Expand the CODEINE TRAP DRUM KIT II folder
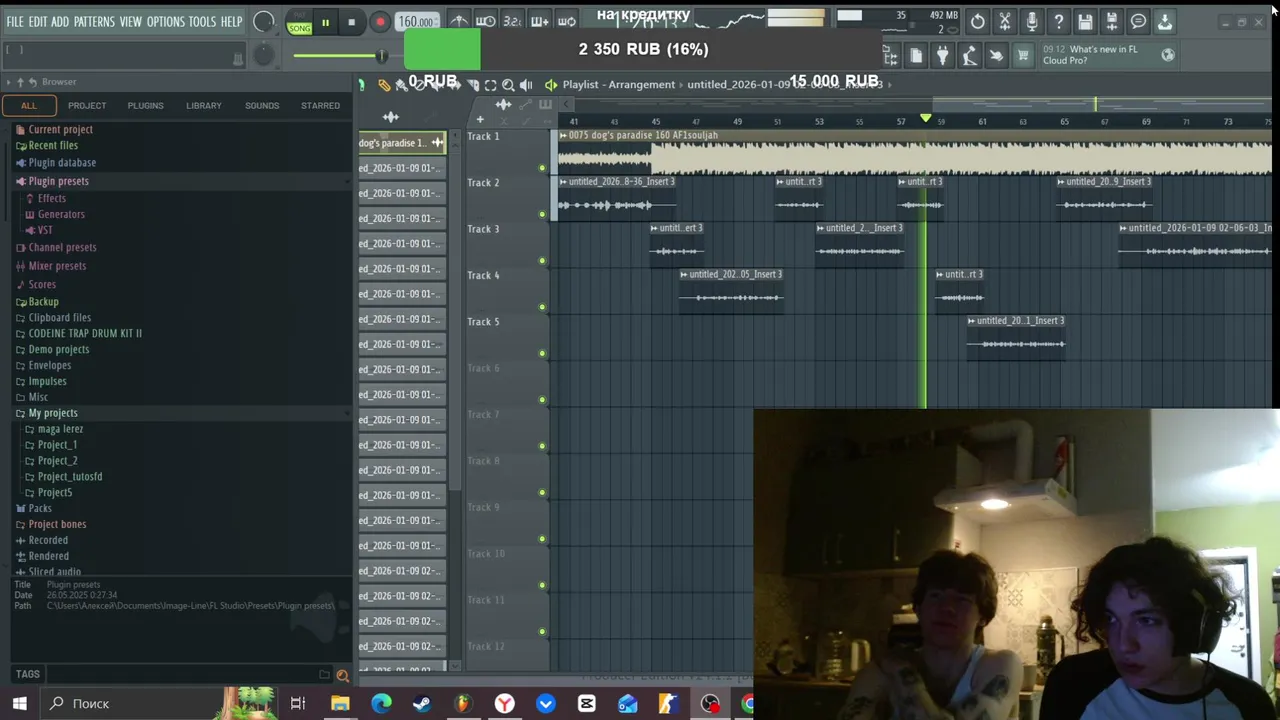1280x720 pixels. click(85, 333)
